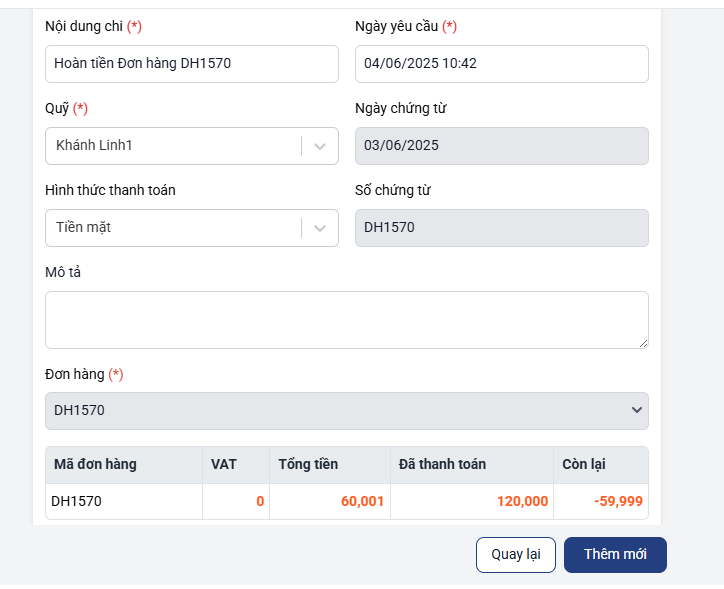Open the Tiền mặt payment method dropdown
This screenshot has width=724, height=589.
[192, 228]
